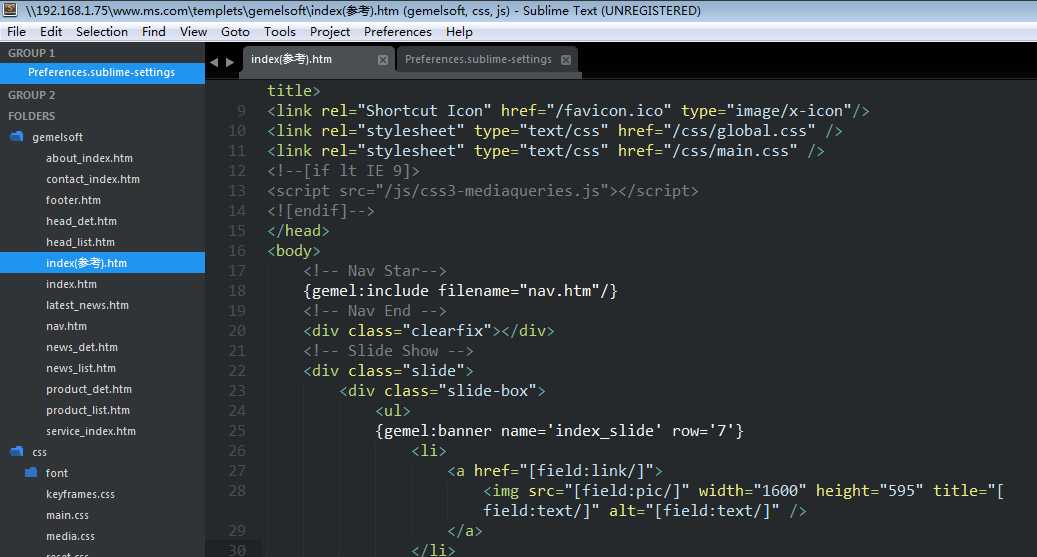Open the View menu
This screenshot has height=557, width=1037.
tap(193, 32)
